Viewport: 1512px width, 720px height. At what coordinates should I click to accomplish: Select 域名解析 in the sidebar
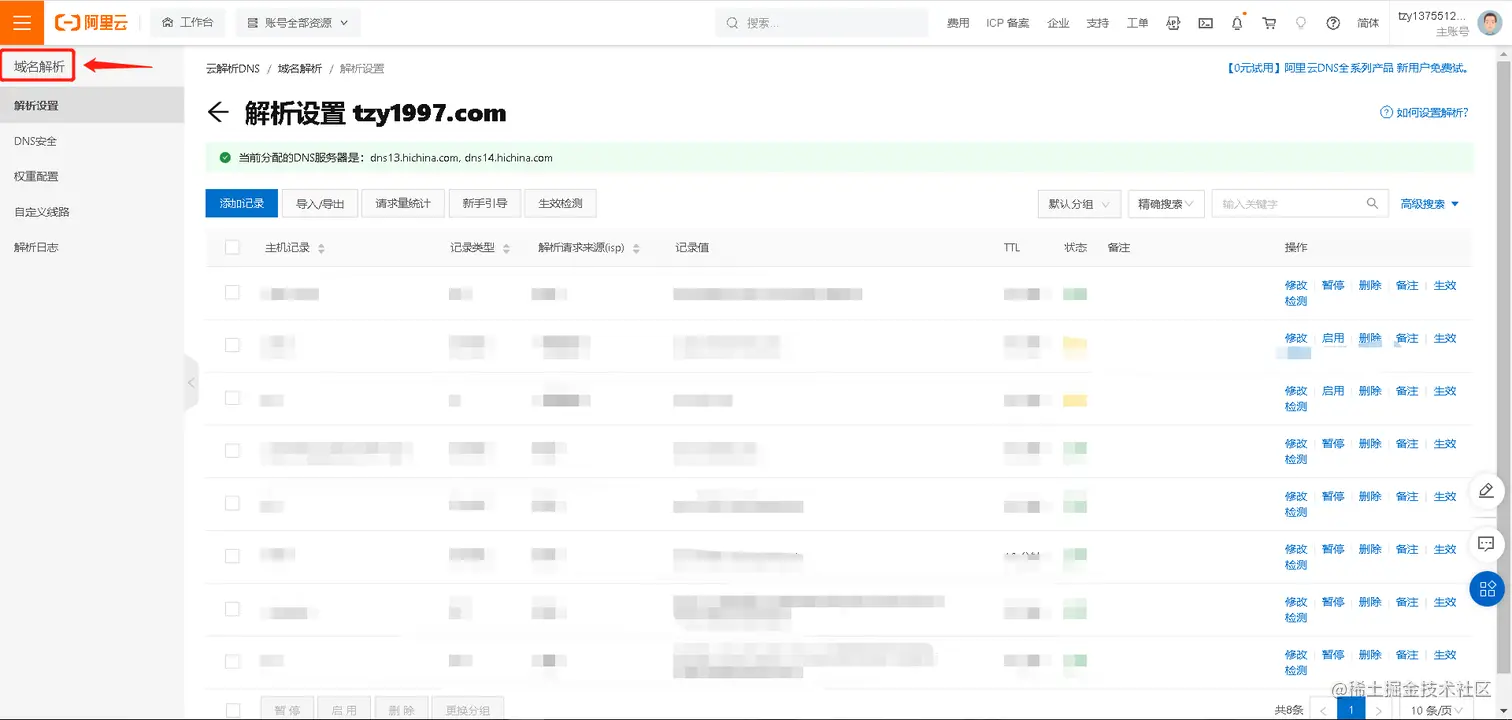(39, 67)
